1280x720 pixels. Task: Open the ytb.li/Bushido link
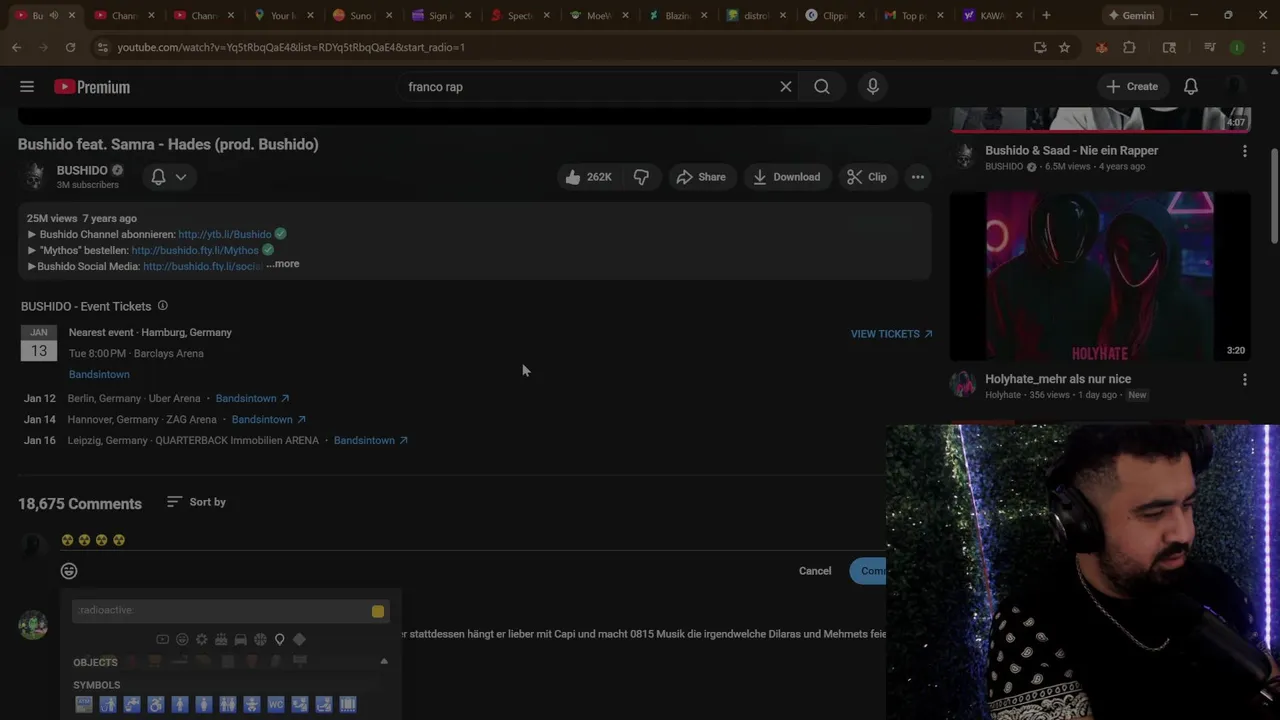225,234
